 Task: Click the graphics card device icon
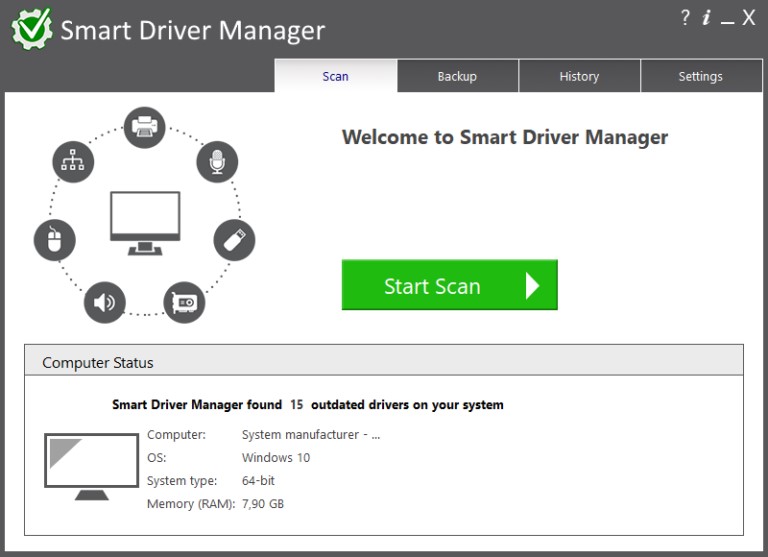(184, 302)
